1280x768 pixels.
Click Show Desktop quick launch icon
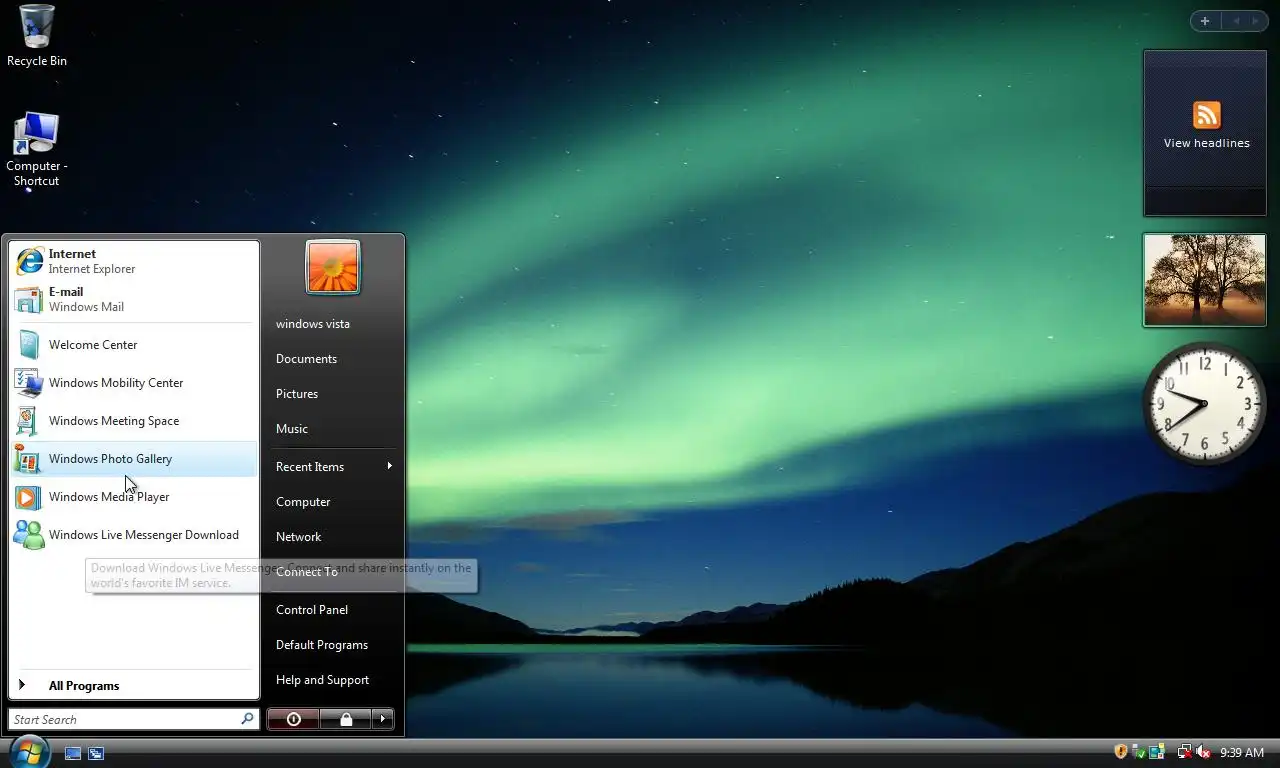73,753
